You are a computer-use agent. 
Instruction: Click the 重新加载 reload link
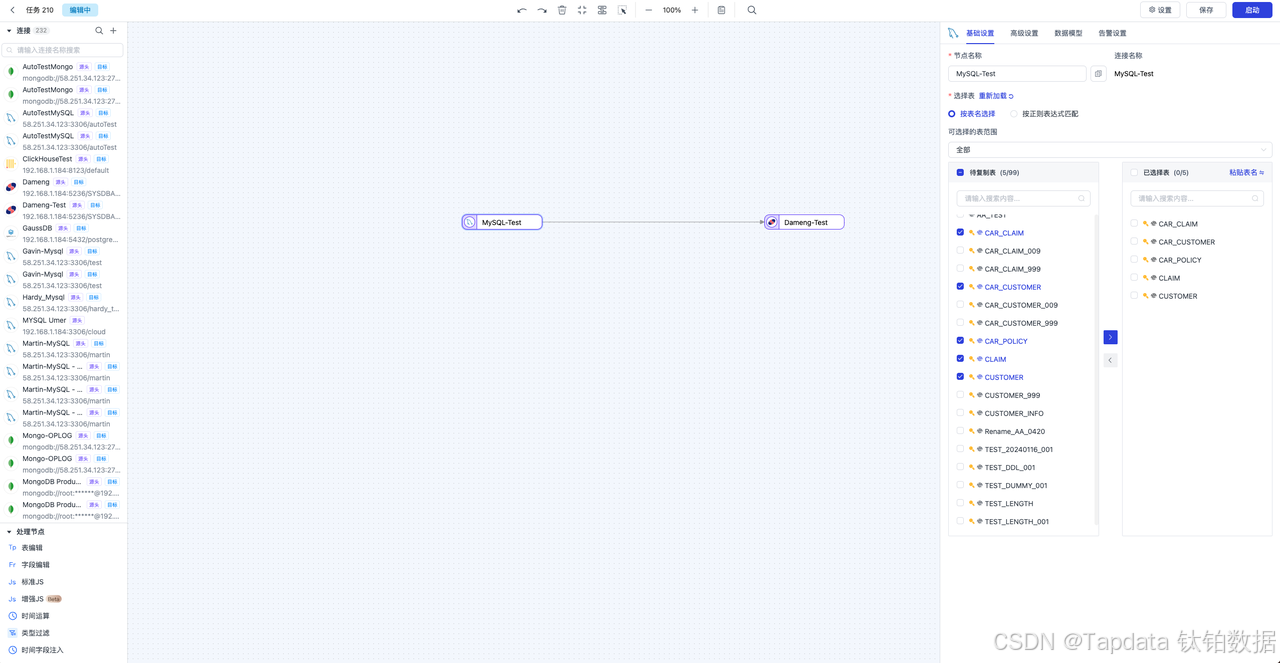pos(996,96)
